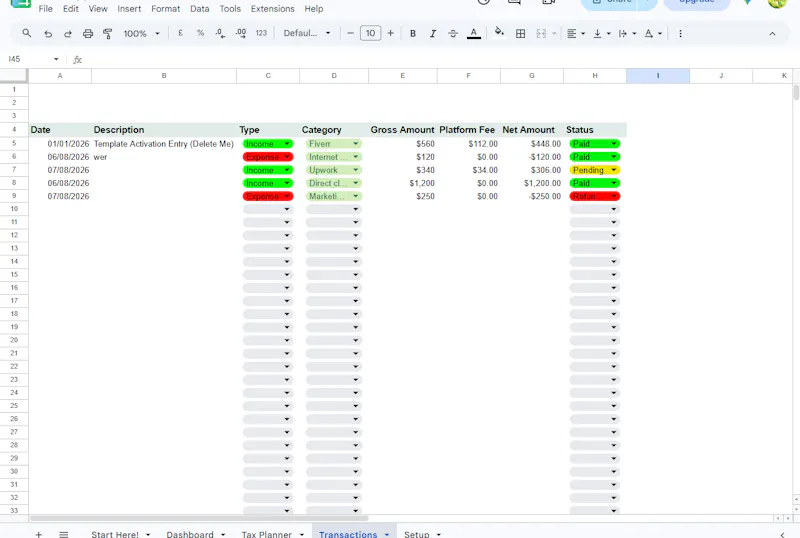Viewport: 800px width, 538px height.
Task: Switch to the Setup sheet tab
Action: click(416, 533)
